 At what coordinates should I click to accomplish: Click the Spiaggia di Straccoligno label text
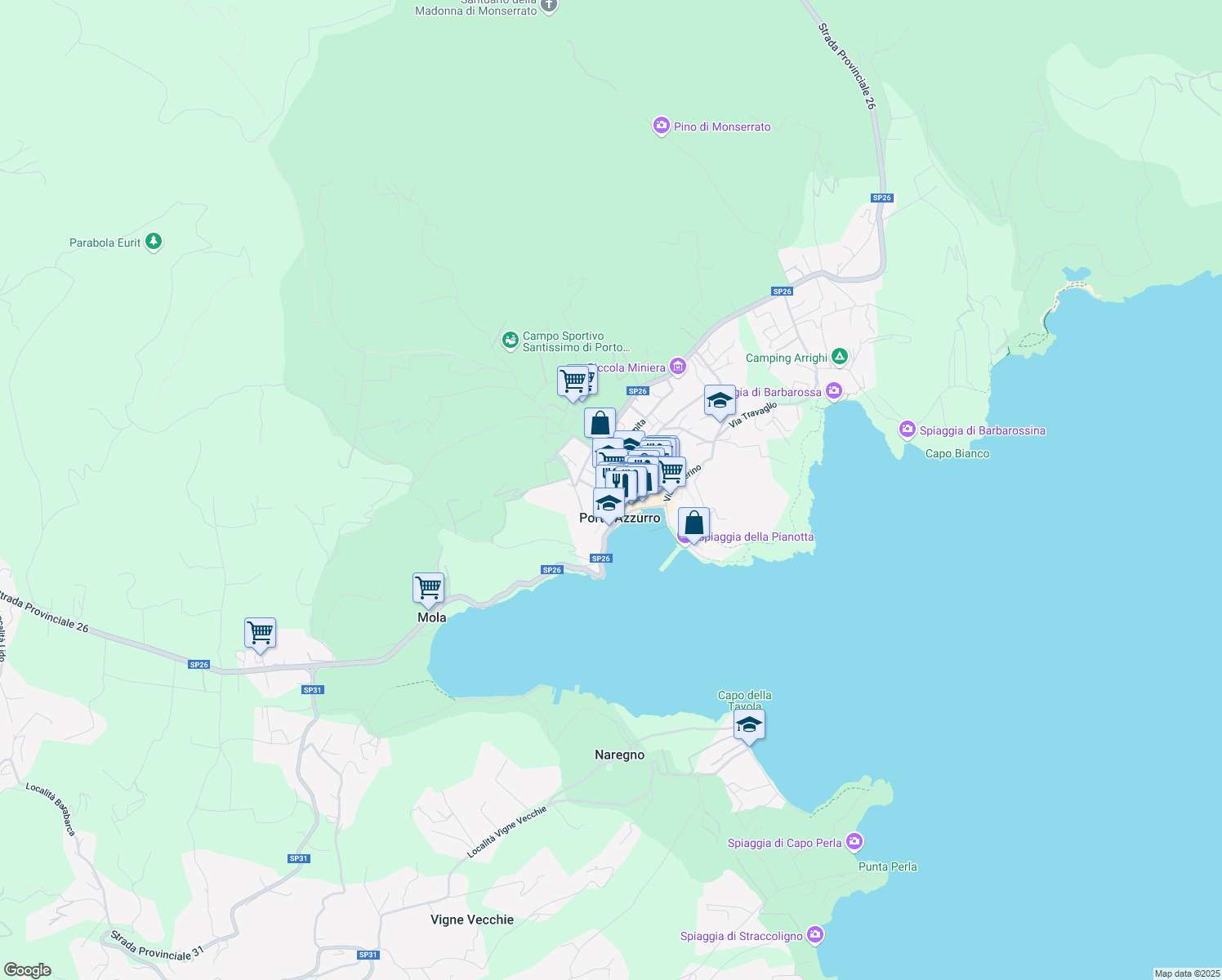pyautogui.click(x=742, y=936)
